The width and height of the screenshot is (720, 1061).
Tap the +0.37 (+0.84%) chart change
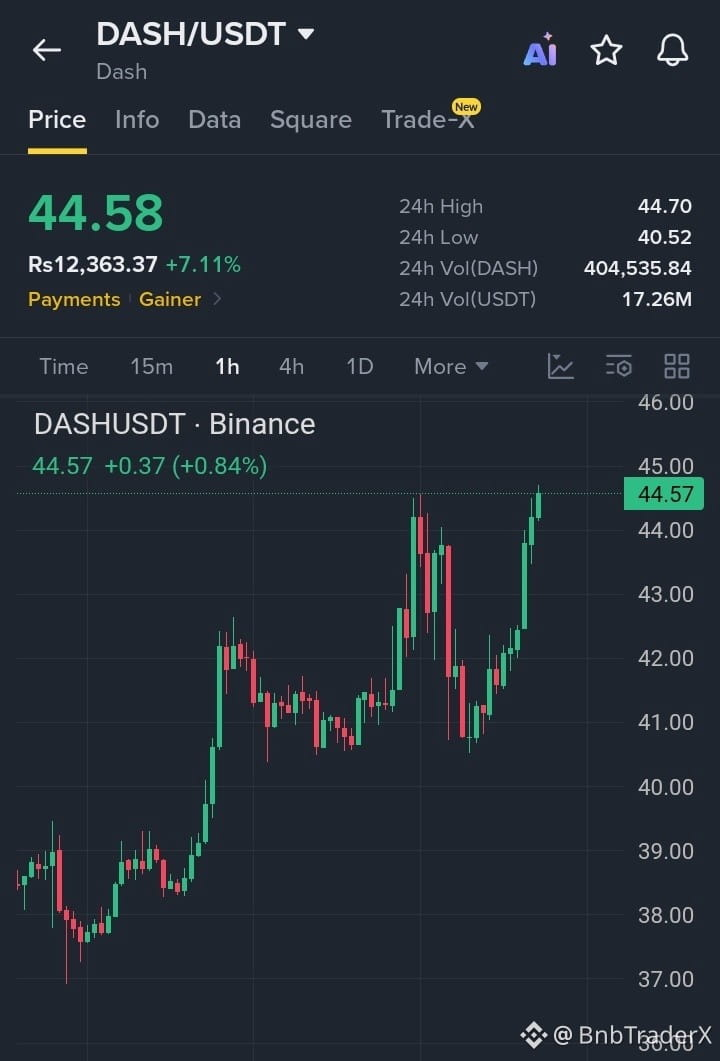tap(185, 466)
